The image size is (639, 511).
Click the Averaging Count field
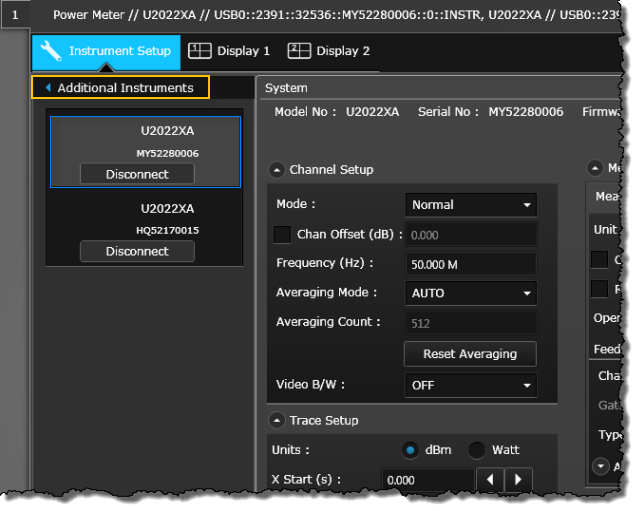pos(471,323)
